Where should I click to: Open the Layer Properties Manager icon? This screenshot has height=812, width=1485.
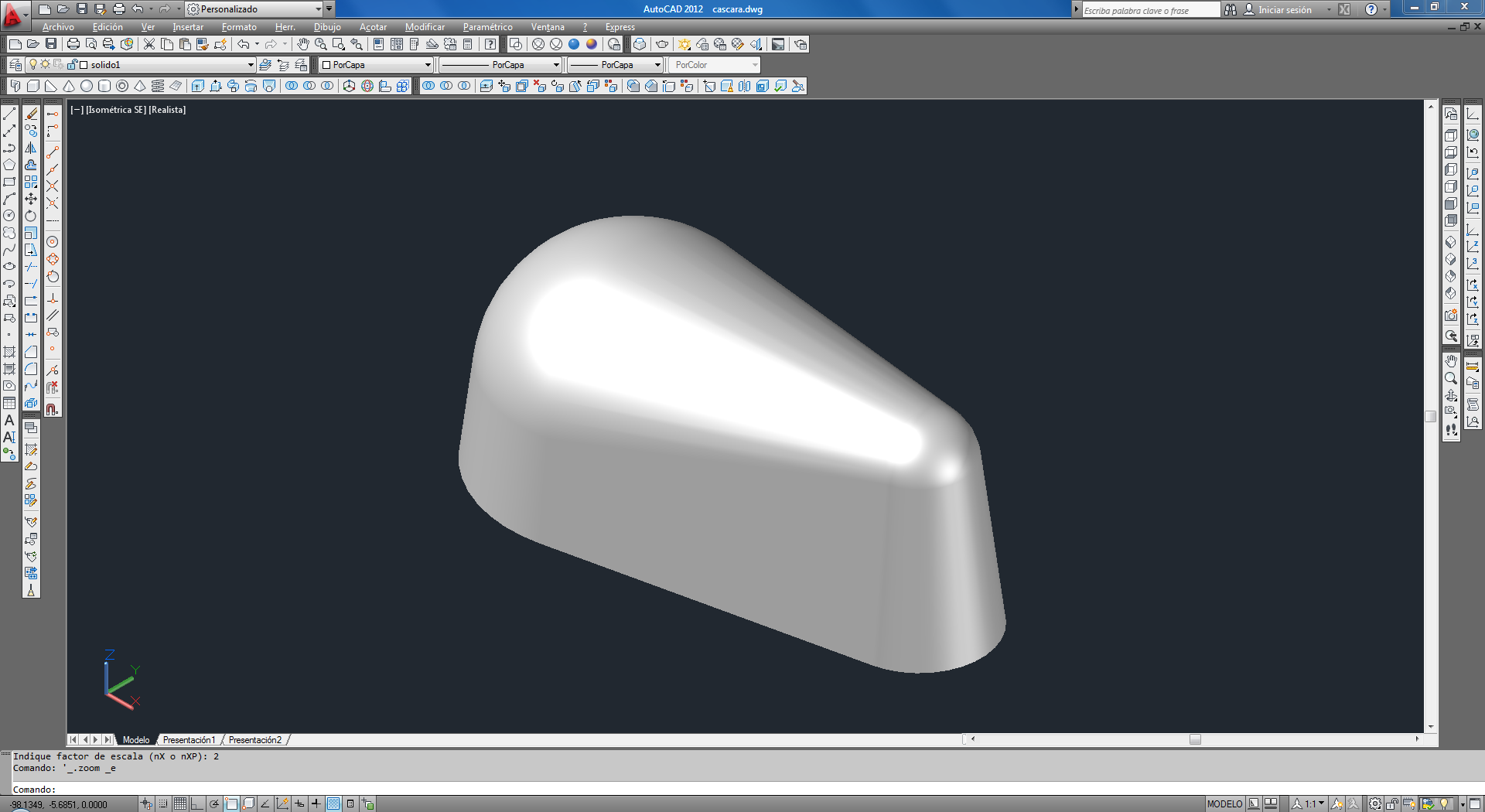coord(15,65)
